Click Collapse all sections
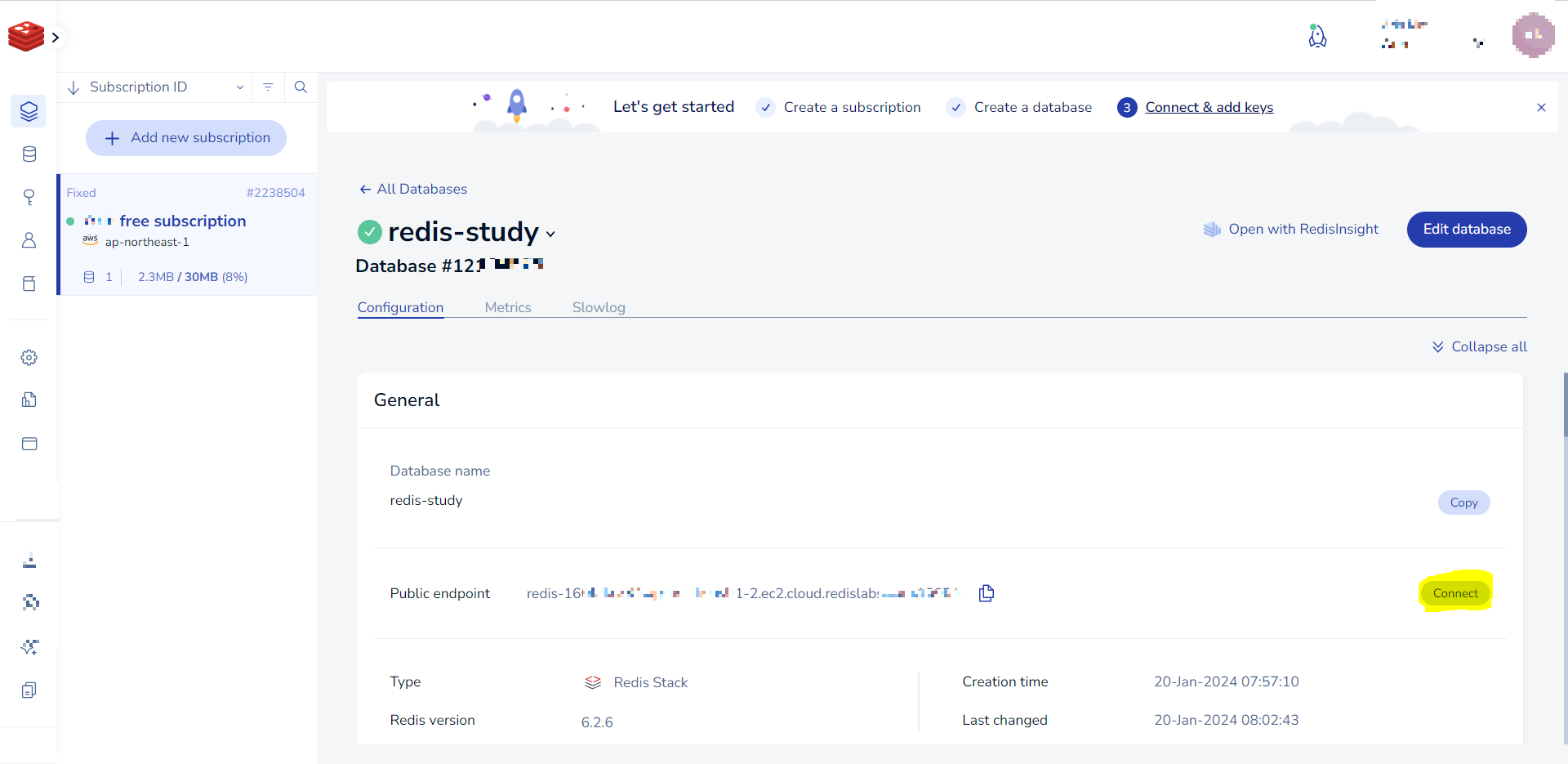The height and width of the screenshot is (764, 1568). point(1479,346)
